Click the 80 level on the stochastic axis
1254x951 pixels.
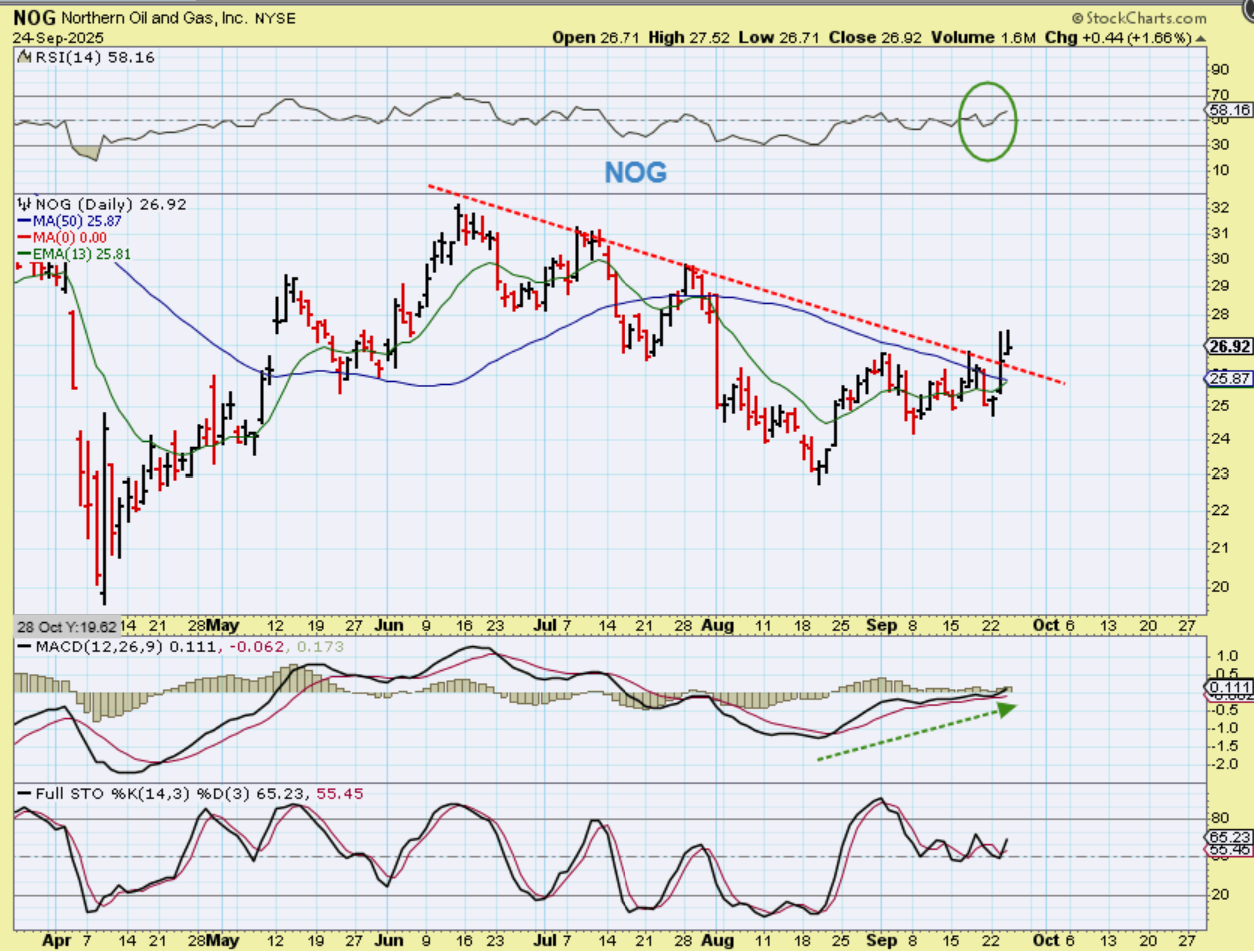(1219, 818)
